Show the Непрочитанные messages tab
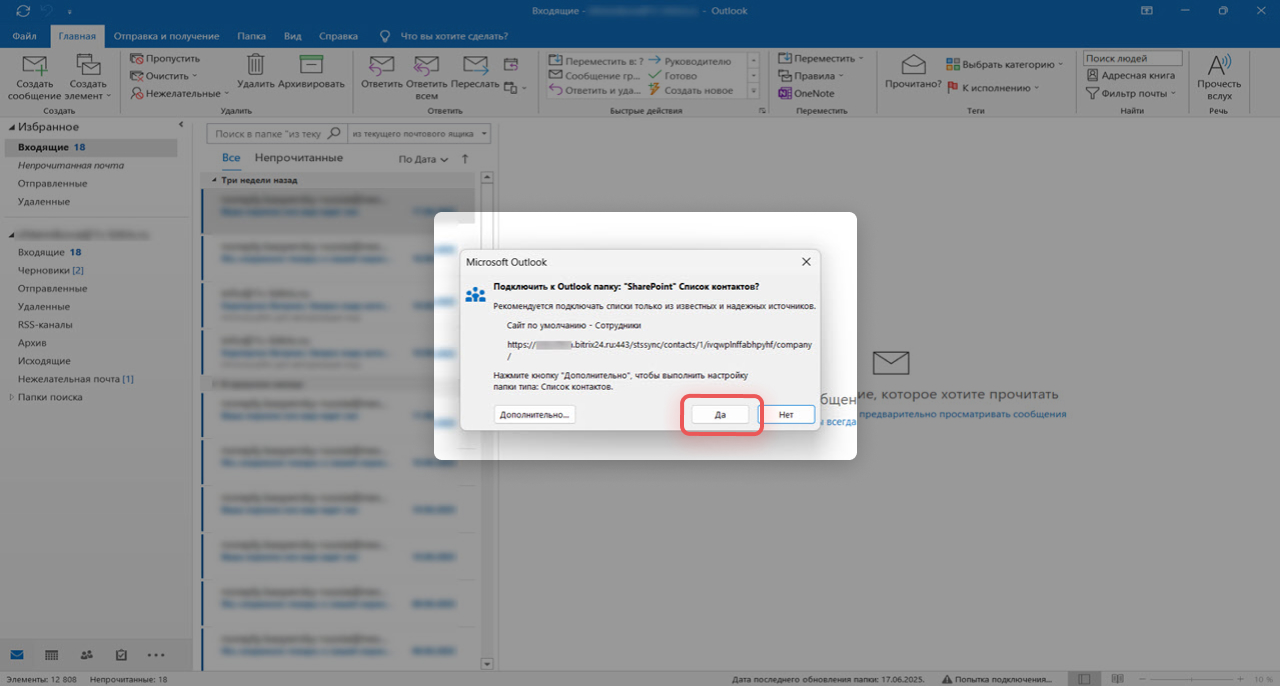Image resolution: width=1280 pixels, height=686 pixels. [x=298, y=158]
